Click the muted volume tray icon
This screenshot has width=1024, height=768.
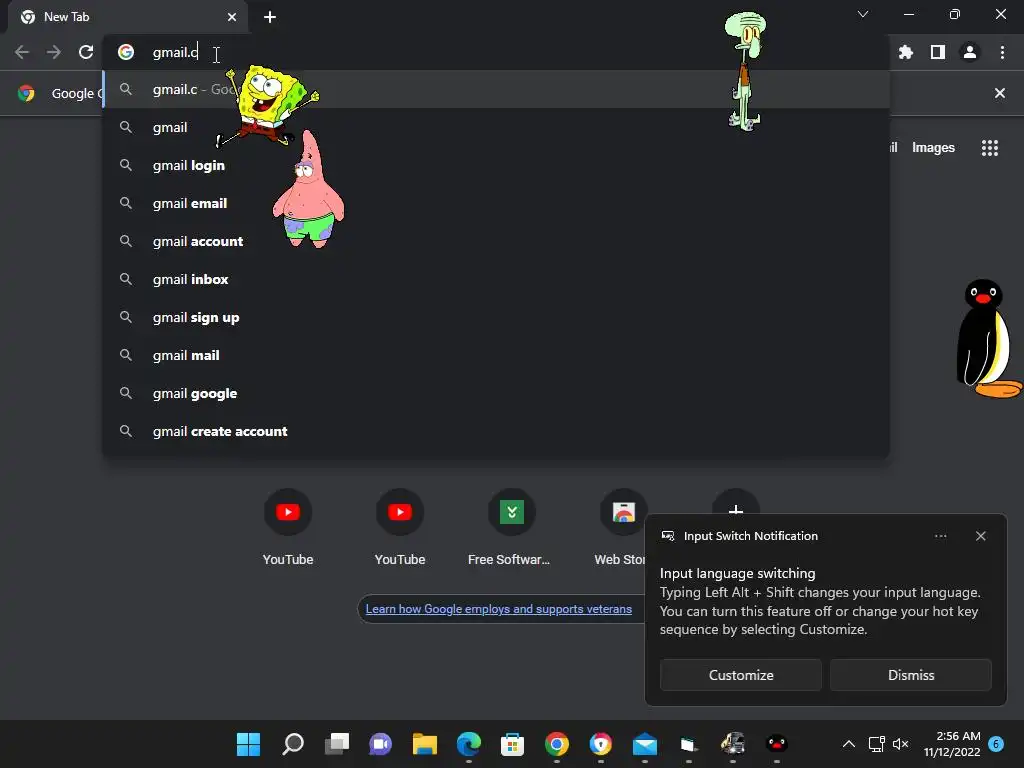click(901, 744)
